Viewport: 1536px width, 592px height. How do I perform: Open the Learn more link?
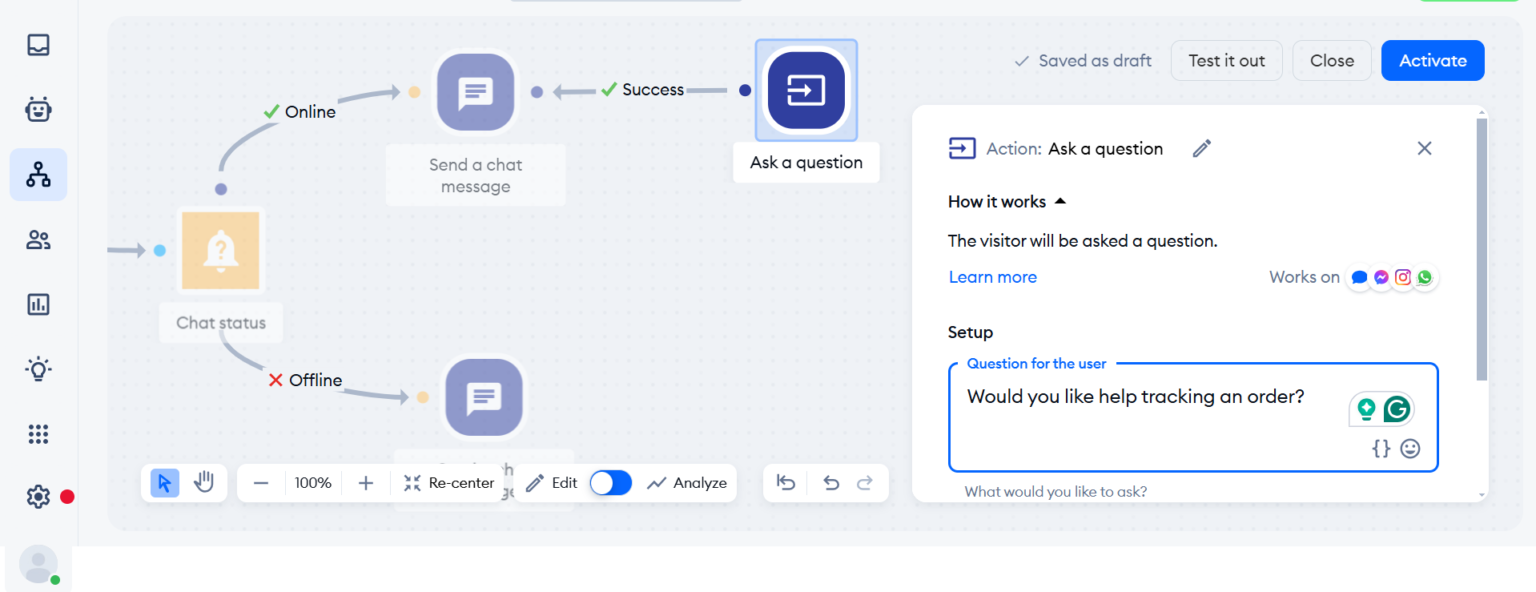pyautogui.click(x=992, y=277)
